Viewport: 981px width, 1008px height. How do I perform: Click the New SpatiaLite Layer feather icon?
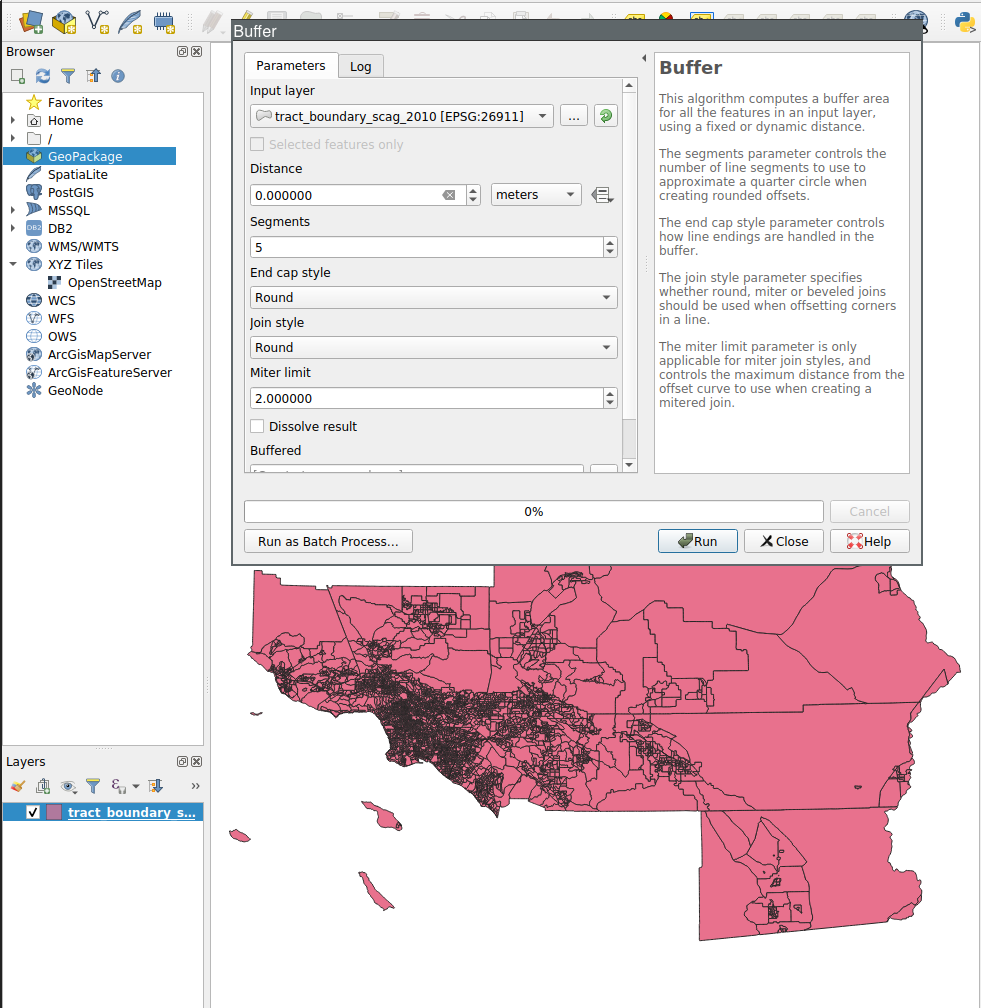(x=130, y=20)
